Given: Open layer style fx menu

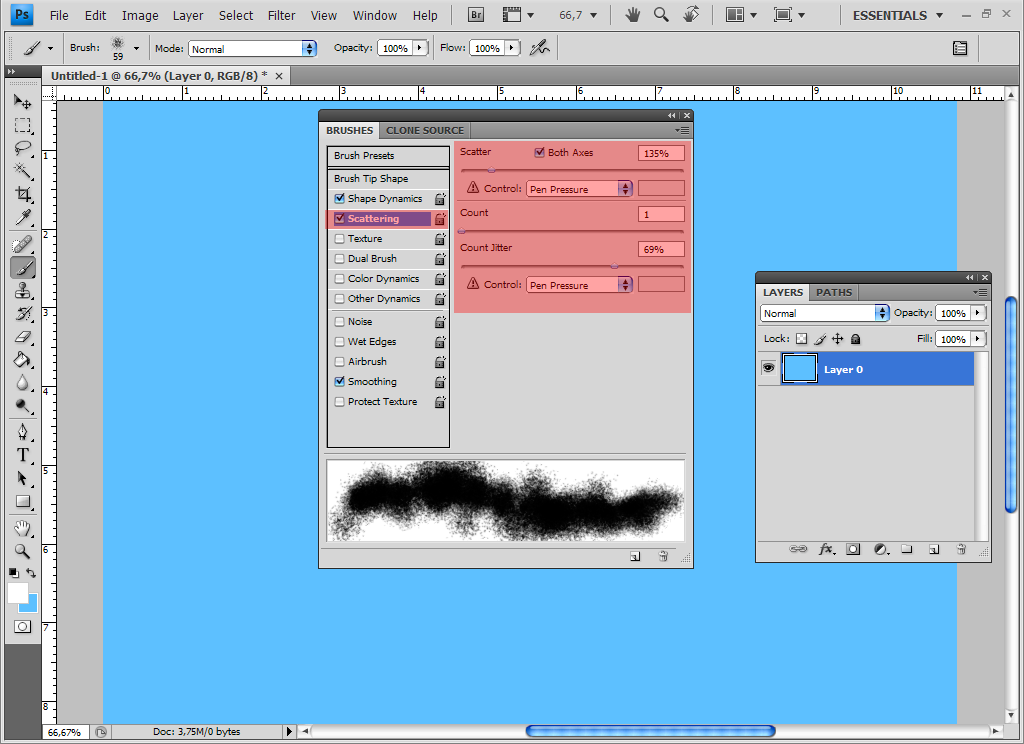Looking at the screenshot, I should point(827,549).
